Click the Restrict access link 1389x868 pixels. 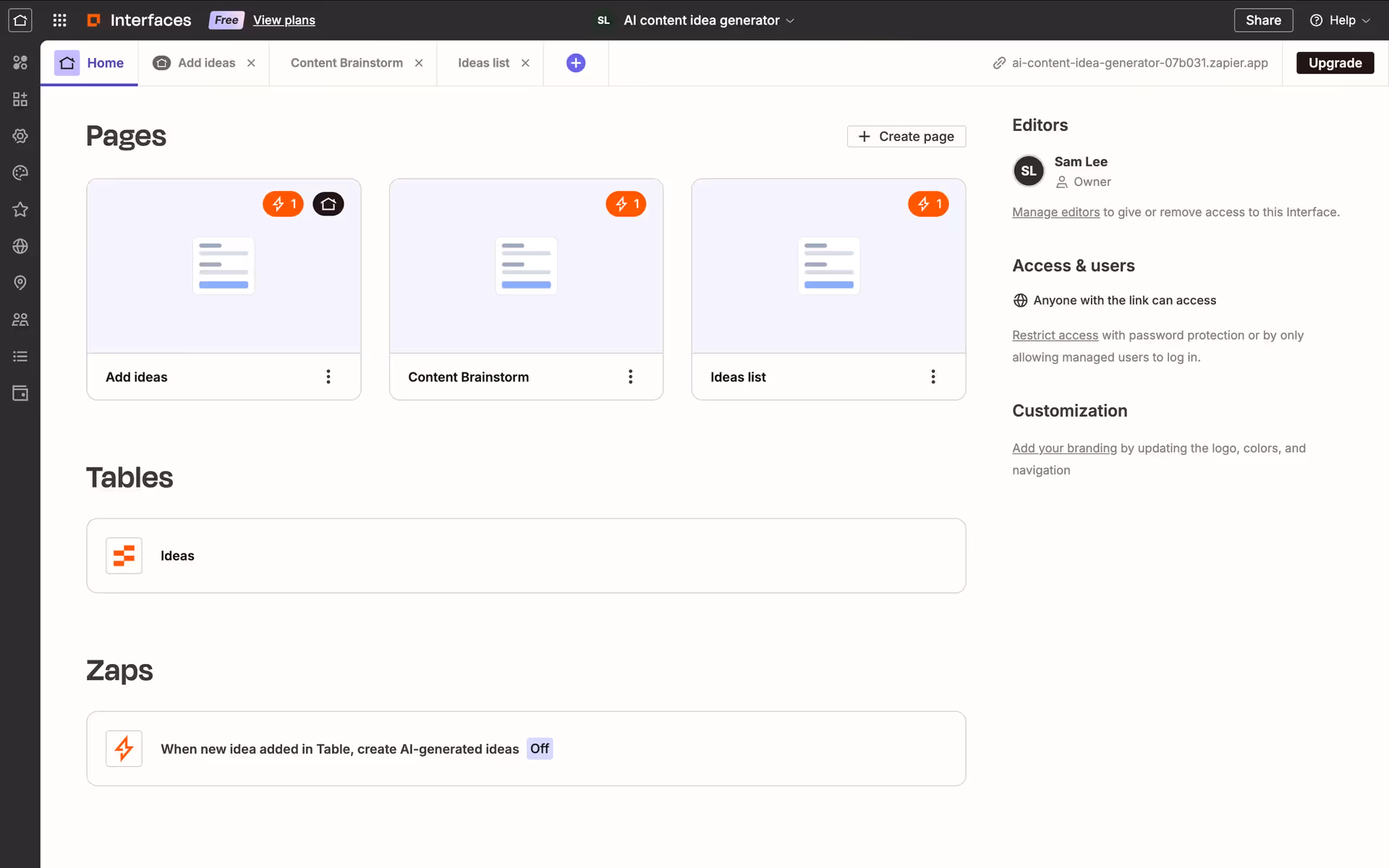pos(1055,336)
